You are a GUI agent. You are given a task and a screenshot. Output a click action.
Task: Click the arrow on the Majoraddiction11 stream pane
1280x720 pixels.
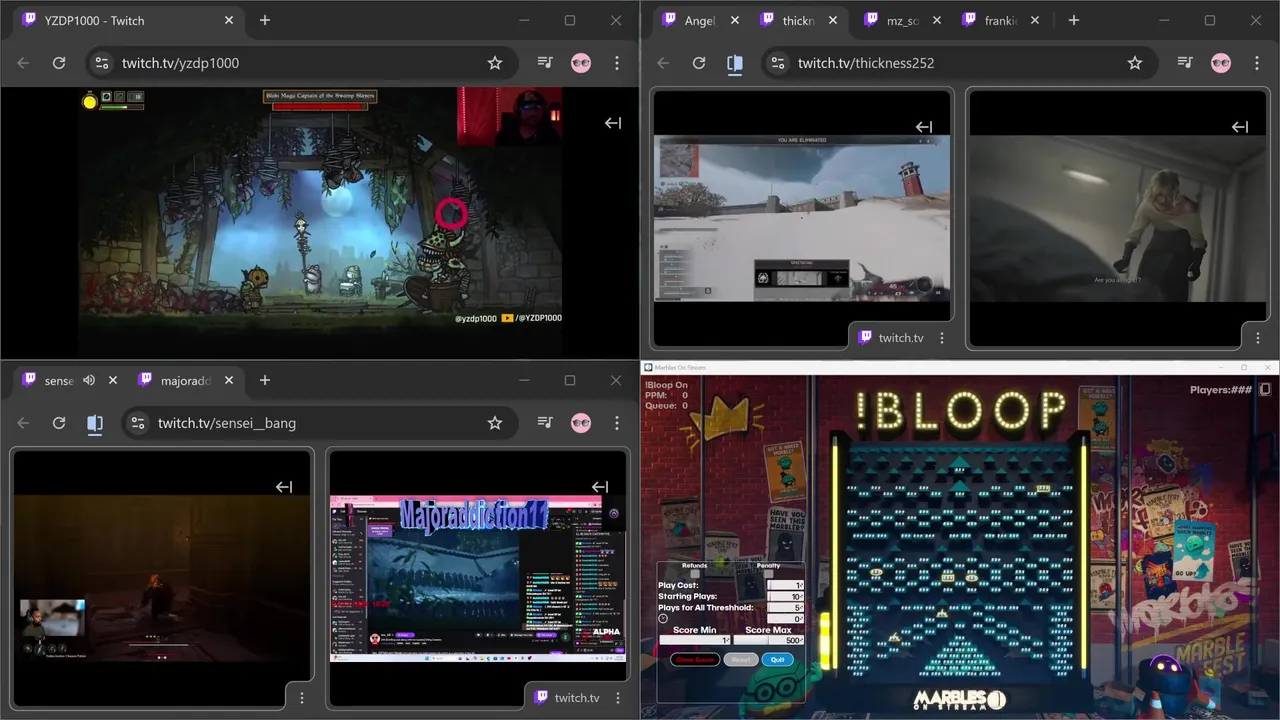(x=600, y=487)
